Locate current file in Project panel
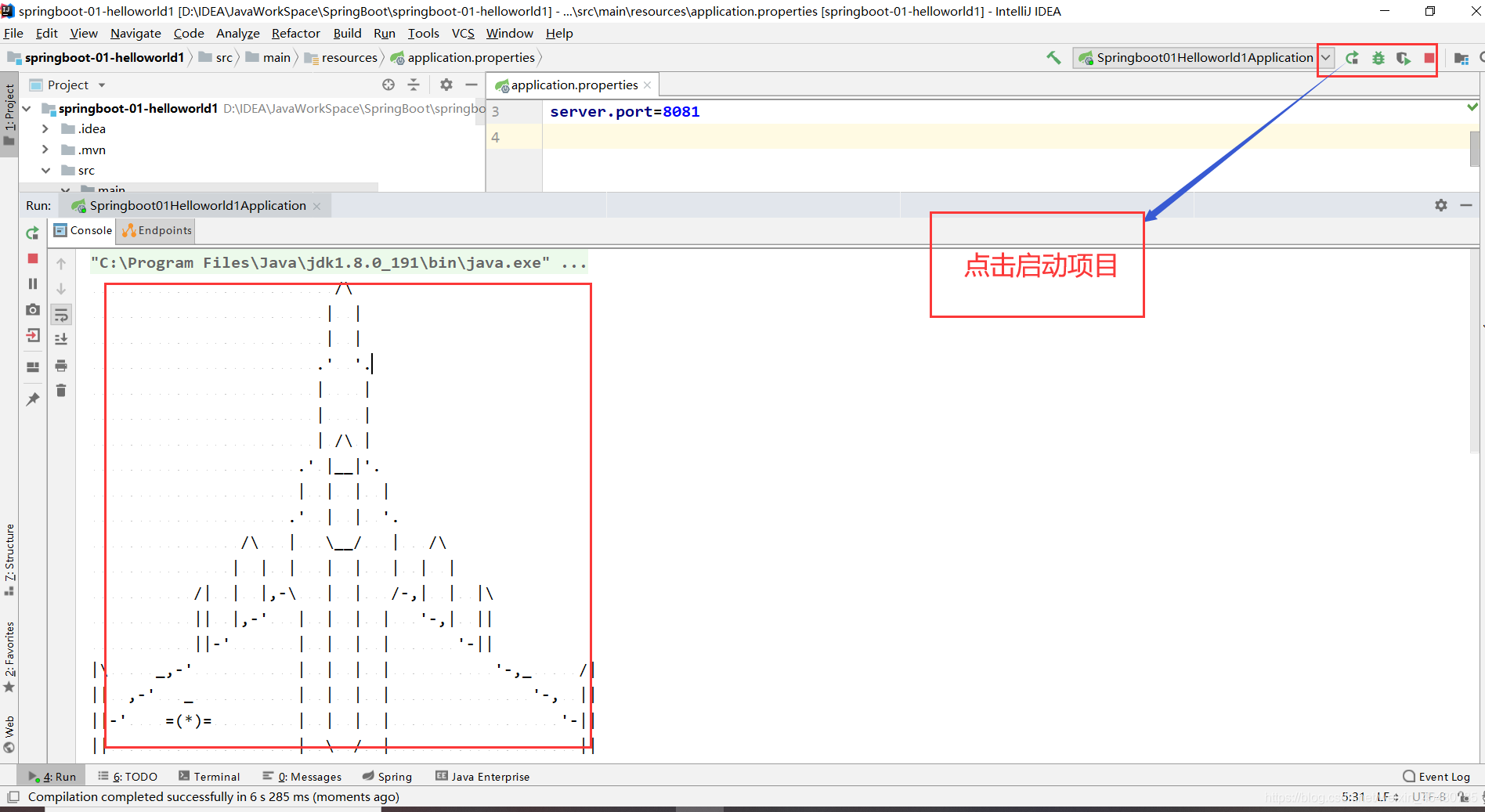The height and width of the screenshot is (812, 1485). pyautogui.click(x=388, y=85)
